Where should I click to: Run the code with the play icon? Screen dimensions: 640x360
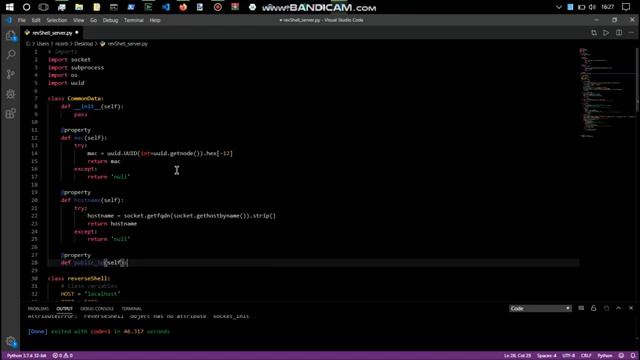coord(606,33)
